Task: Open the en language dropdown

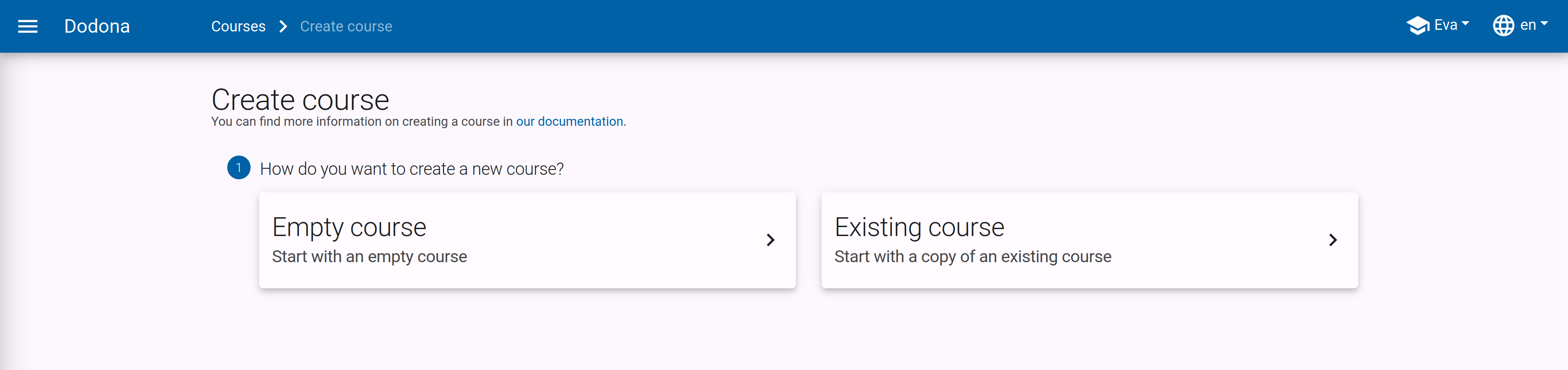Action: [x=1521, y=26]
